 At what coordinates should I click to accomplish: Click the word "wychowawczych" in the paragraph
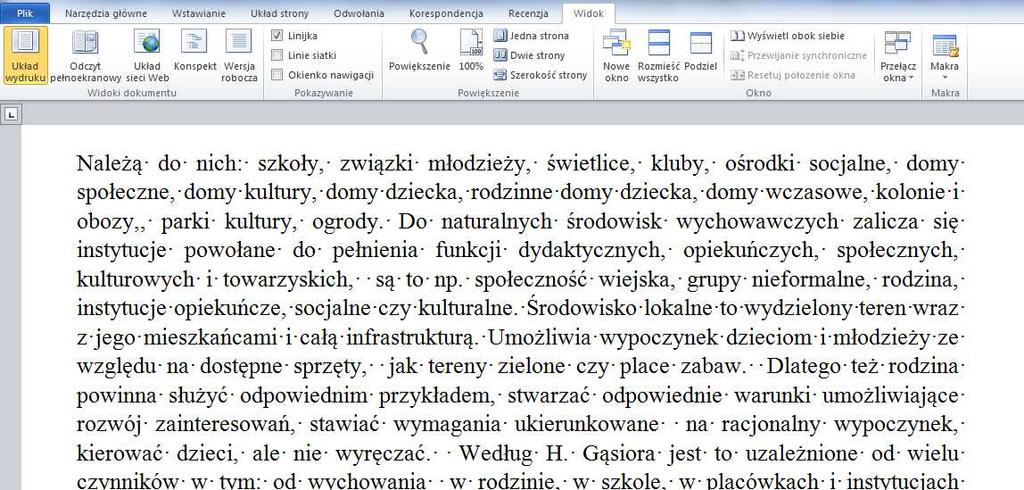757,221
